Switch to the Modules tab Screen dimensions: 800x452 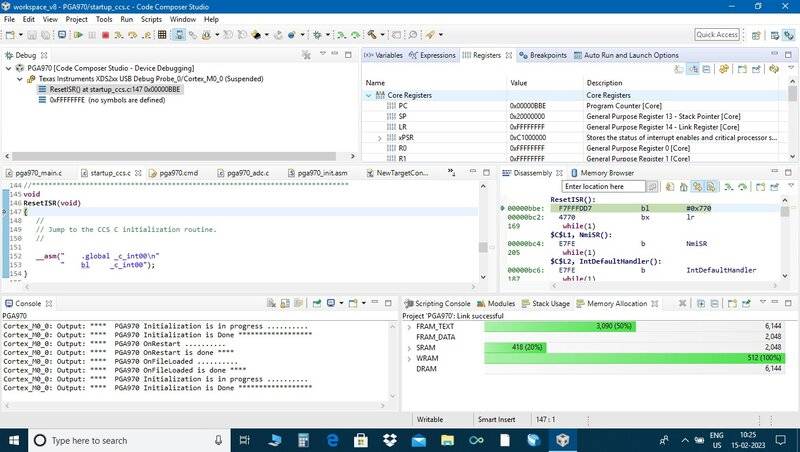(496, 304)
